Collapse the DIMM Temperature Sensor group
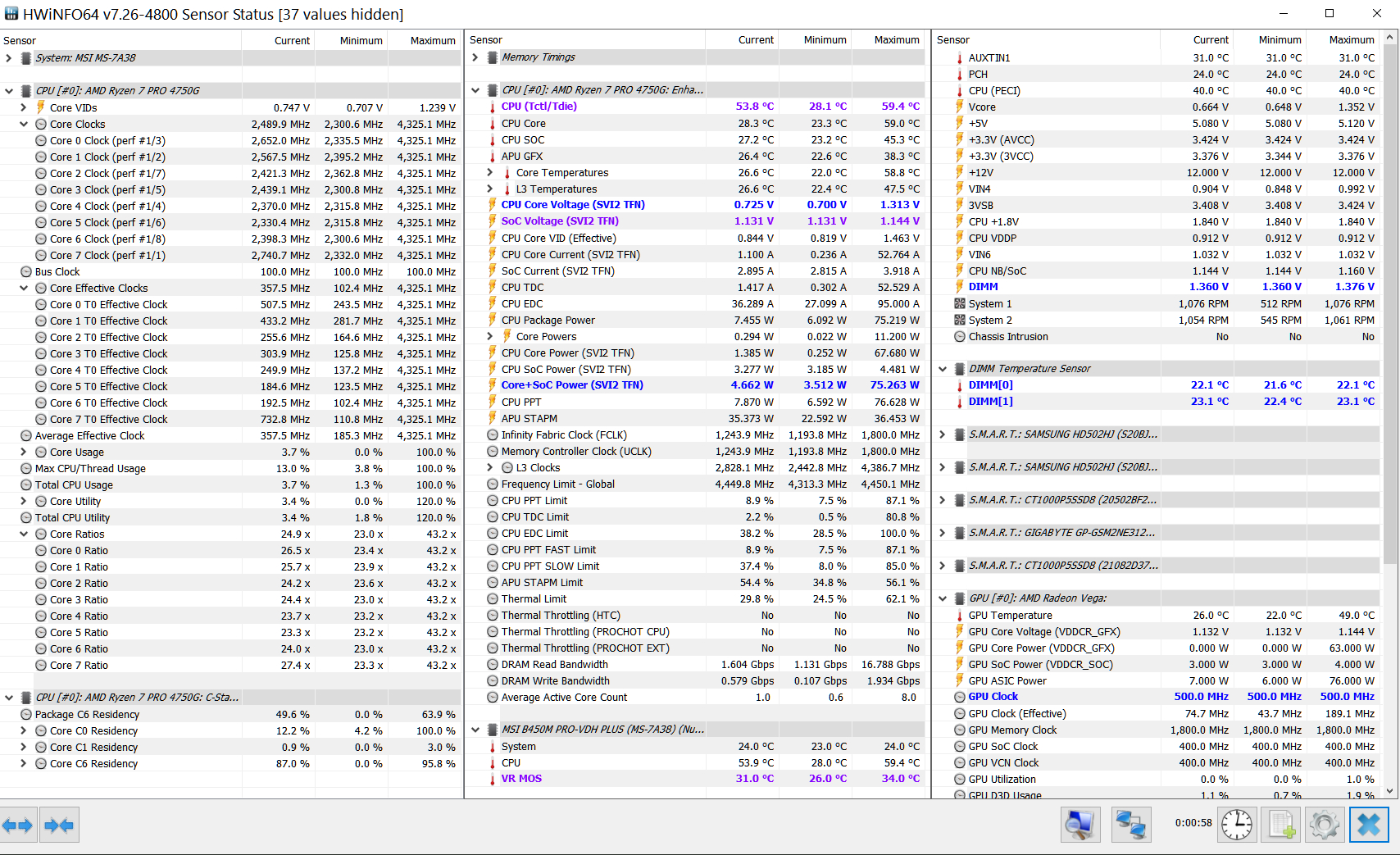Viewport: 1400px width, 855px height. click(943, 369)
